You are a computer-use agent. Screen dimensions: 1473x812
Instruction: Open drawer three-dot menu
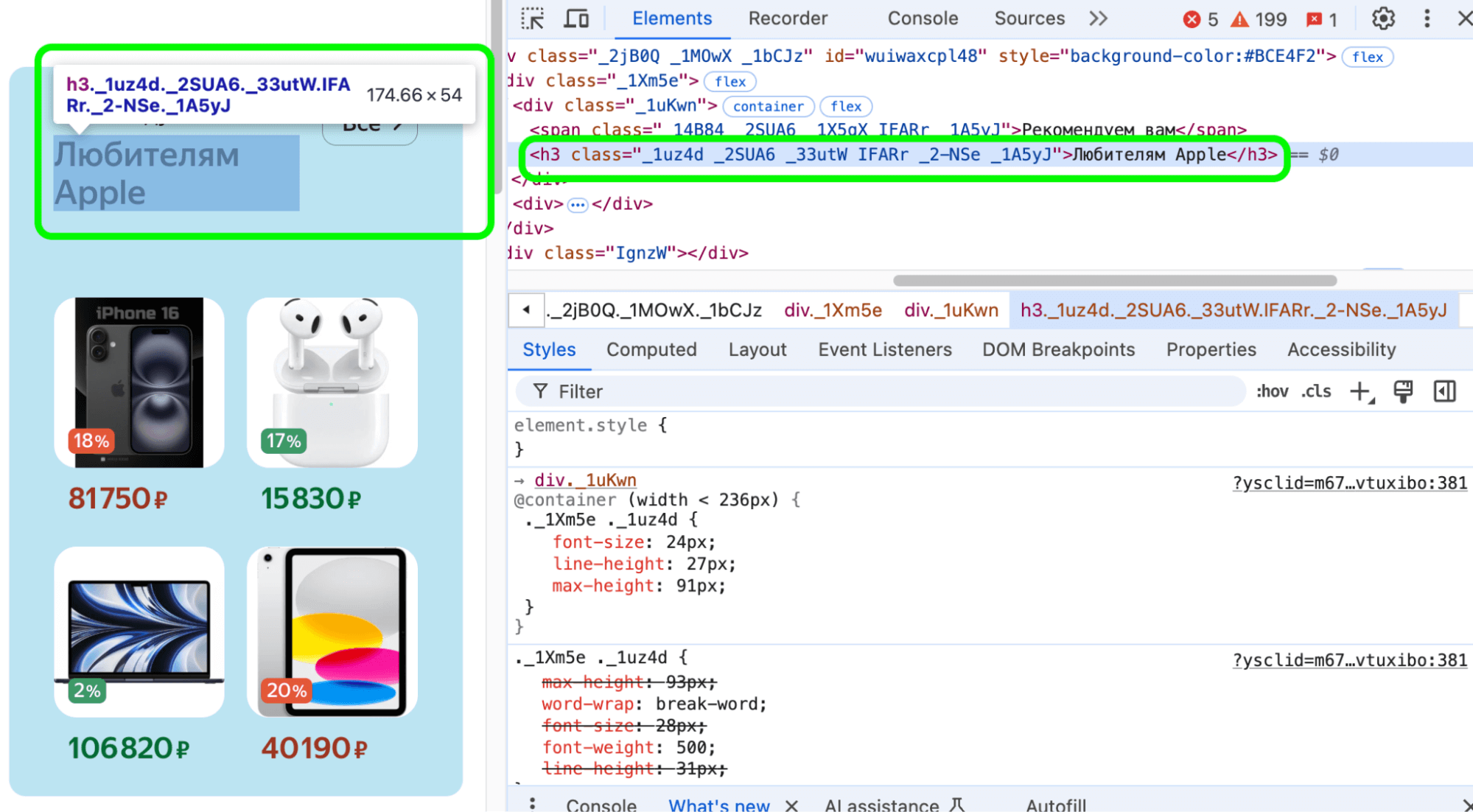click(532, 805)
